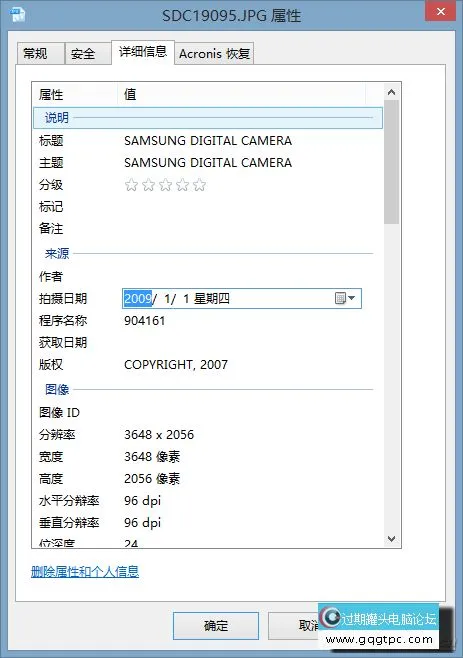Click the vertical scrollbar thumb

pyautogui.click(x=392, y=162)
